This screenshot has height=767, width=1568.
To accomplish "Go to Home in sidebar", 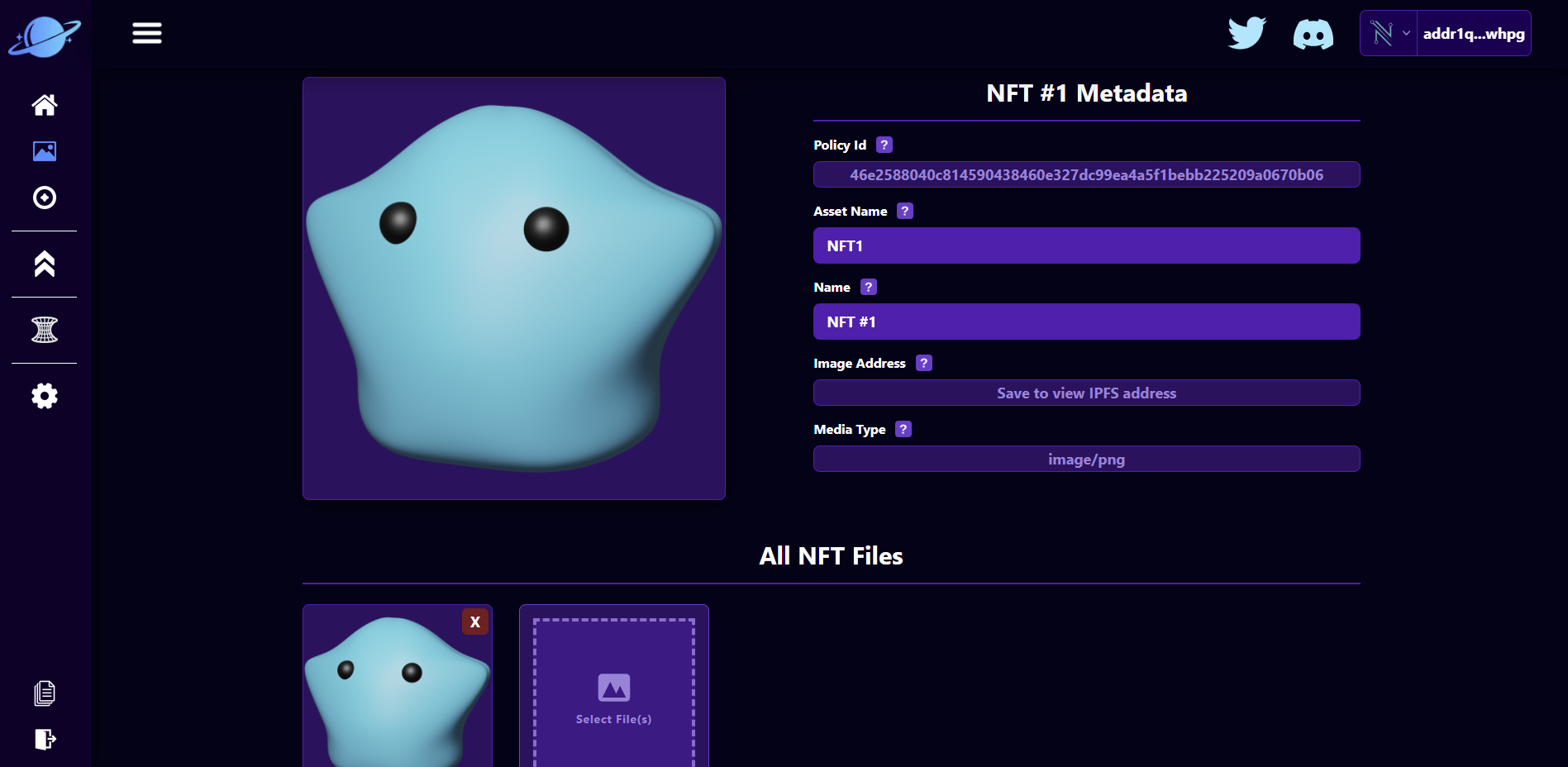I will click(x=45, y=105).
